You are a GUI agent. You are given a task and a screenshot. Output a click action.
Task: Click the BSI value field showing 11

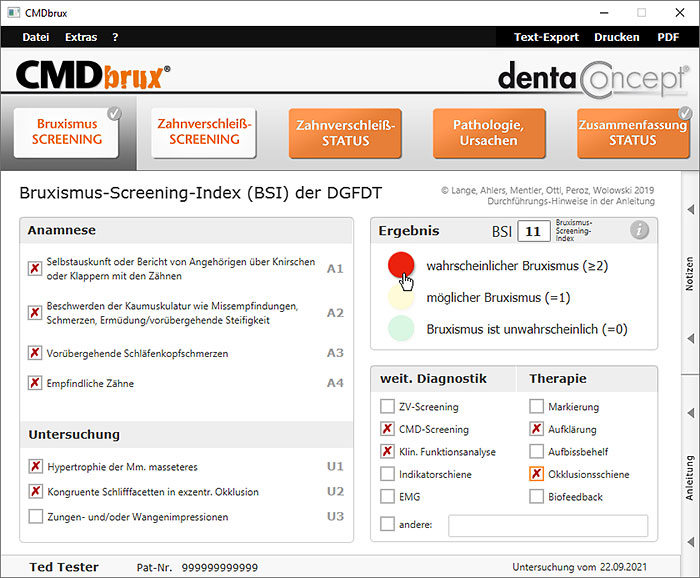pyautogui.click(x=533, y=231)
